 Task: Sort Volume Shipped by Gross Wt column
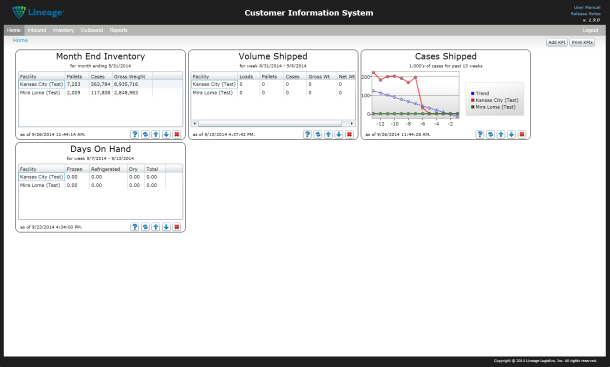[321, 76]
